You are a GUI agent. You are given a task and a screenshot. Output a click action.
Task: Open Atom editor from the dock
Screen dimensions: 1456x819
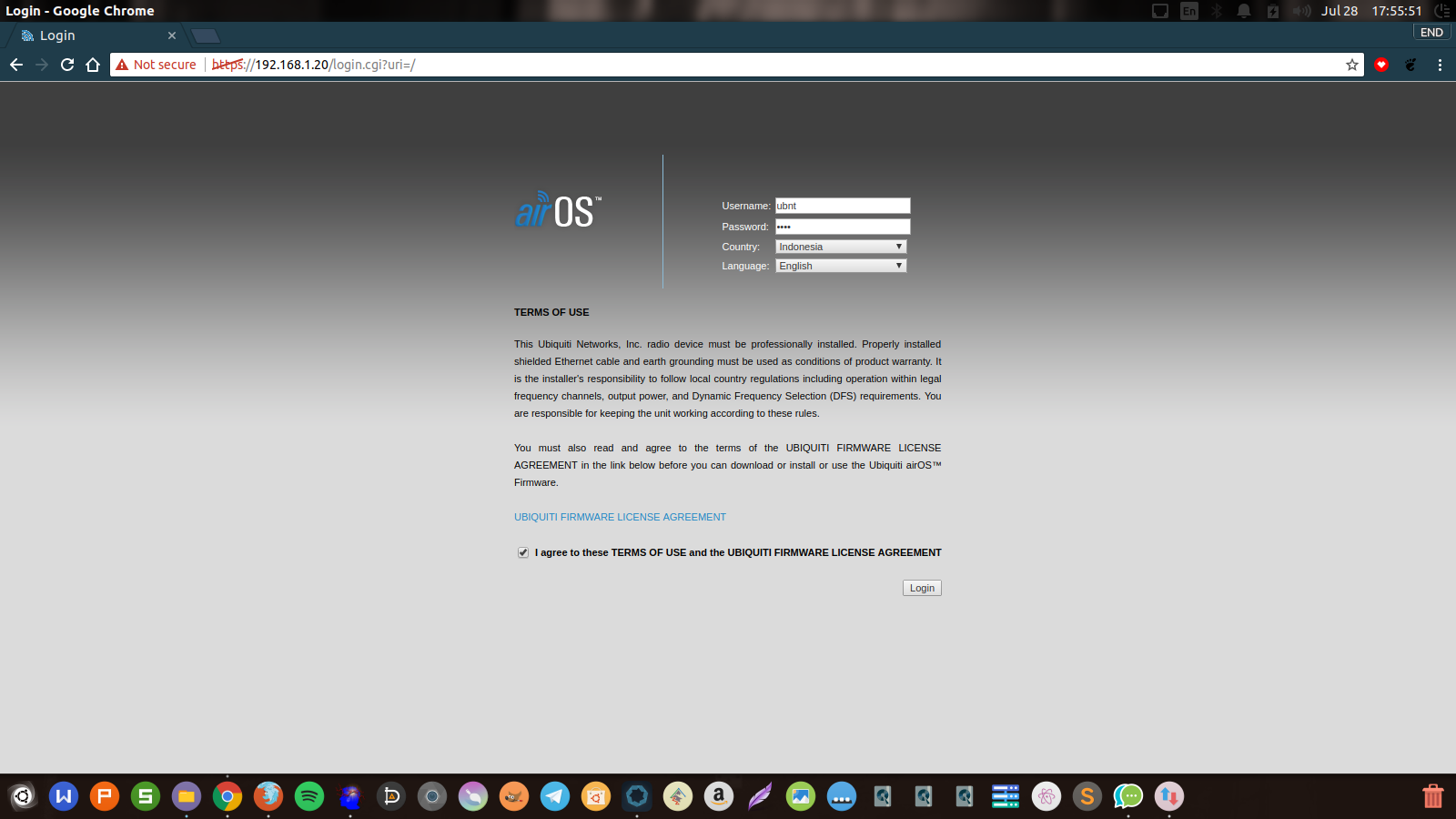click(x=1046, y=796)
